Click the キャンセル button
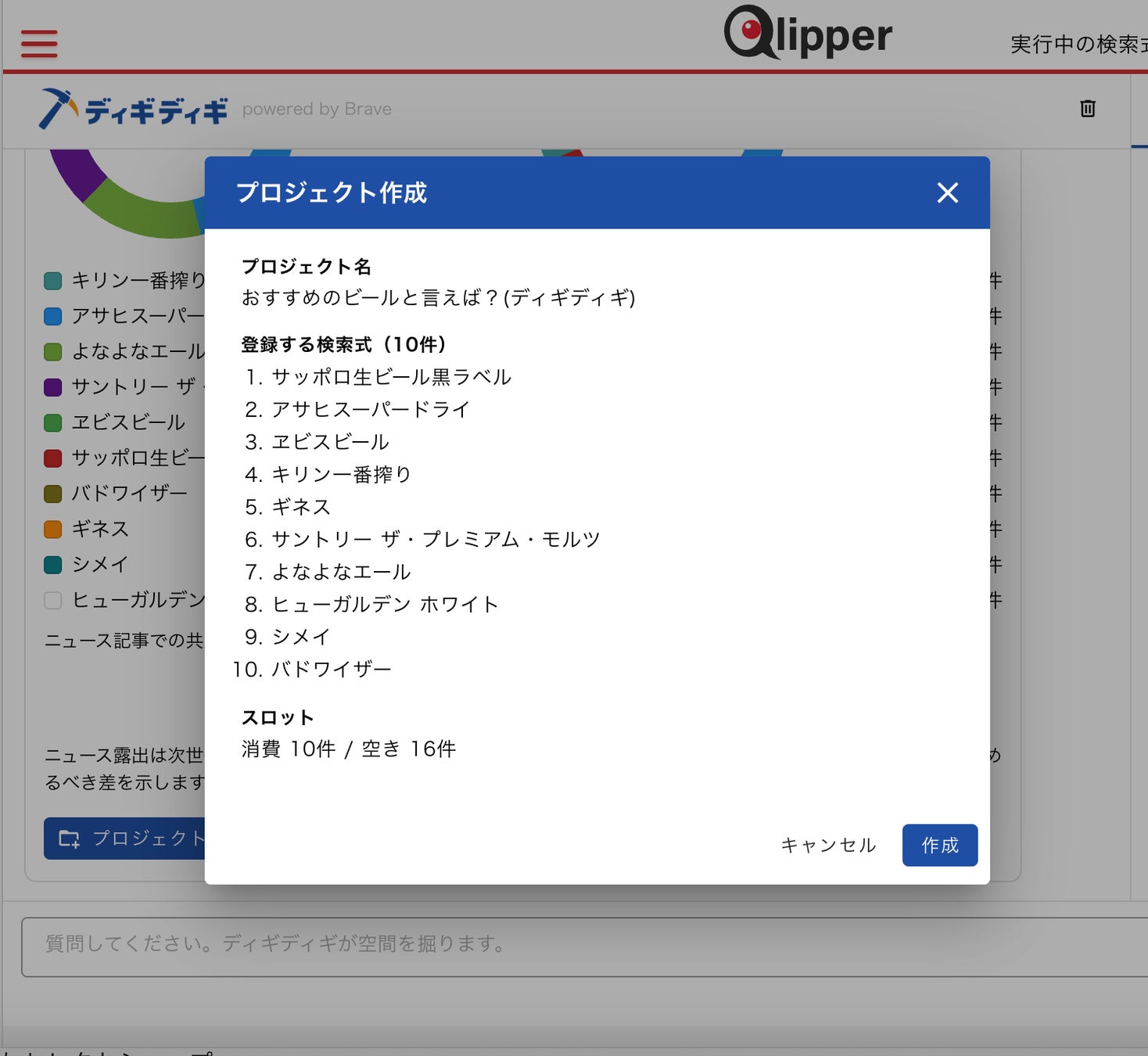 click(828, 845)
